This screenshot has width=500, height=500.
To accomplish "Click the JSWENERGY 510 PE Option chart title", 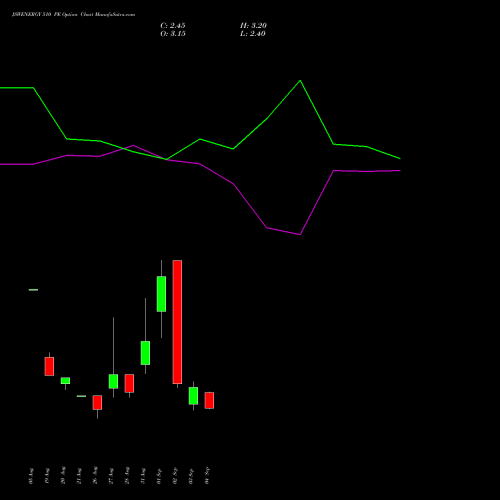I will [73, 15].
